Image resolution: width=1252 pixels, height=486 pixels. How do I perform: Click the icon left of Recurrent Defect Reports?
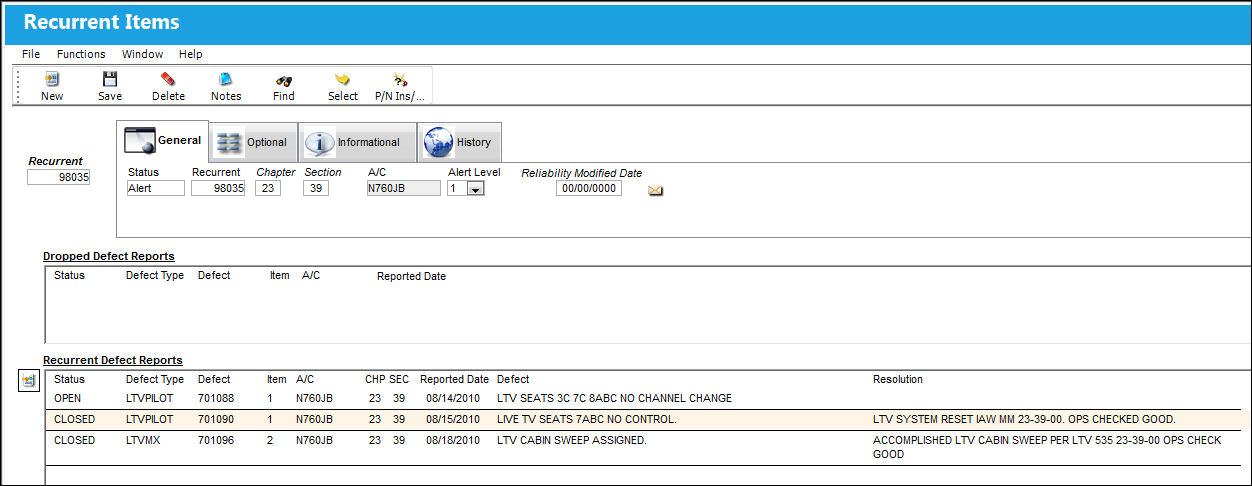point(28,380)
